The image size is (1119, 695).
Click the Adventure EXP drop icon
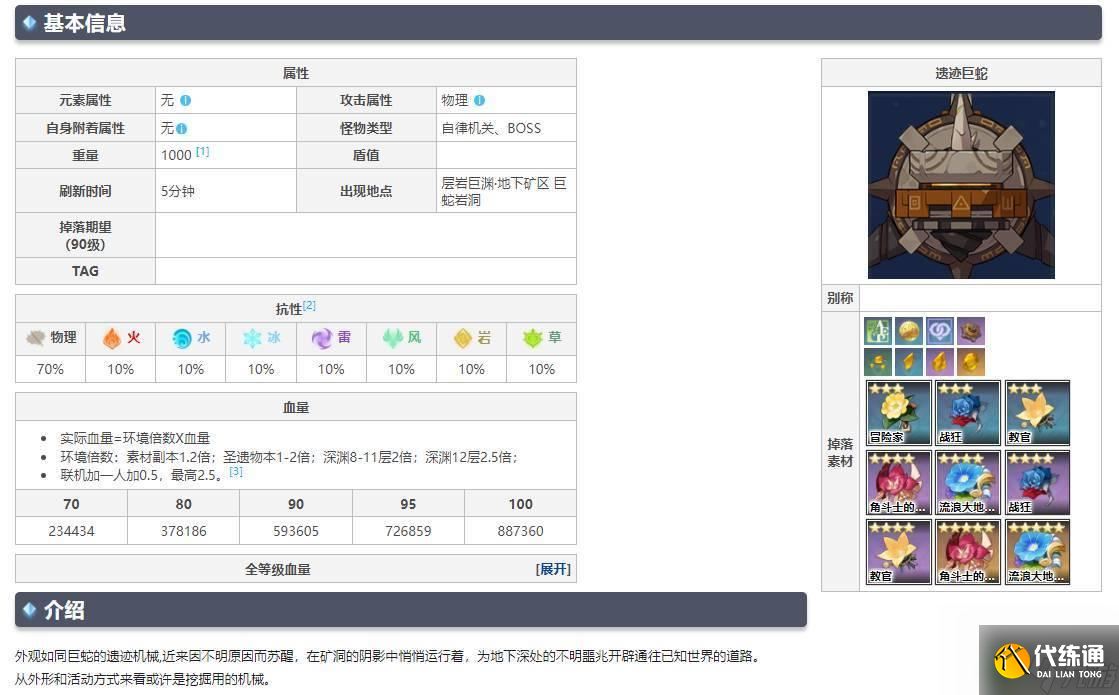point(878,331)
